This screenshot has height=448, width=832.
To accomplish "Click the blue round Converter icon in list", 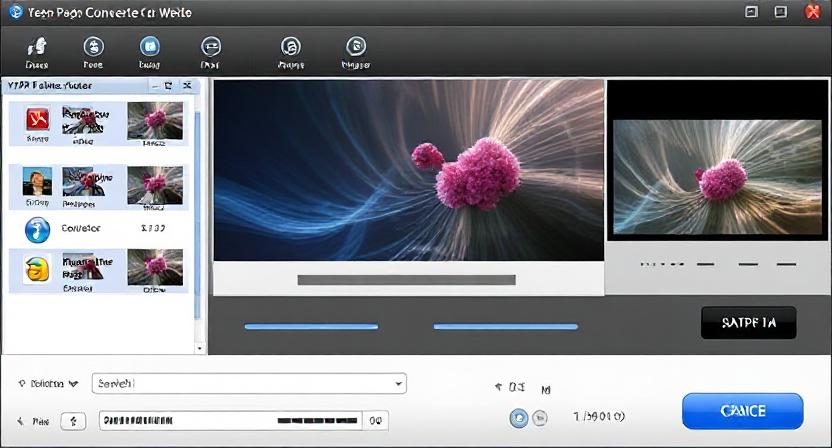I will tap(38, 230).
